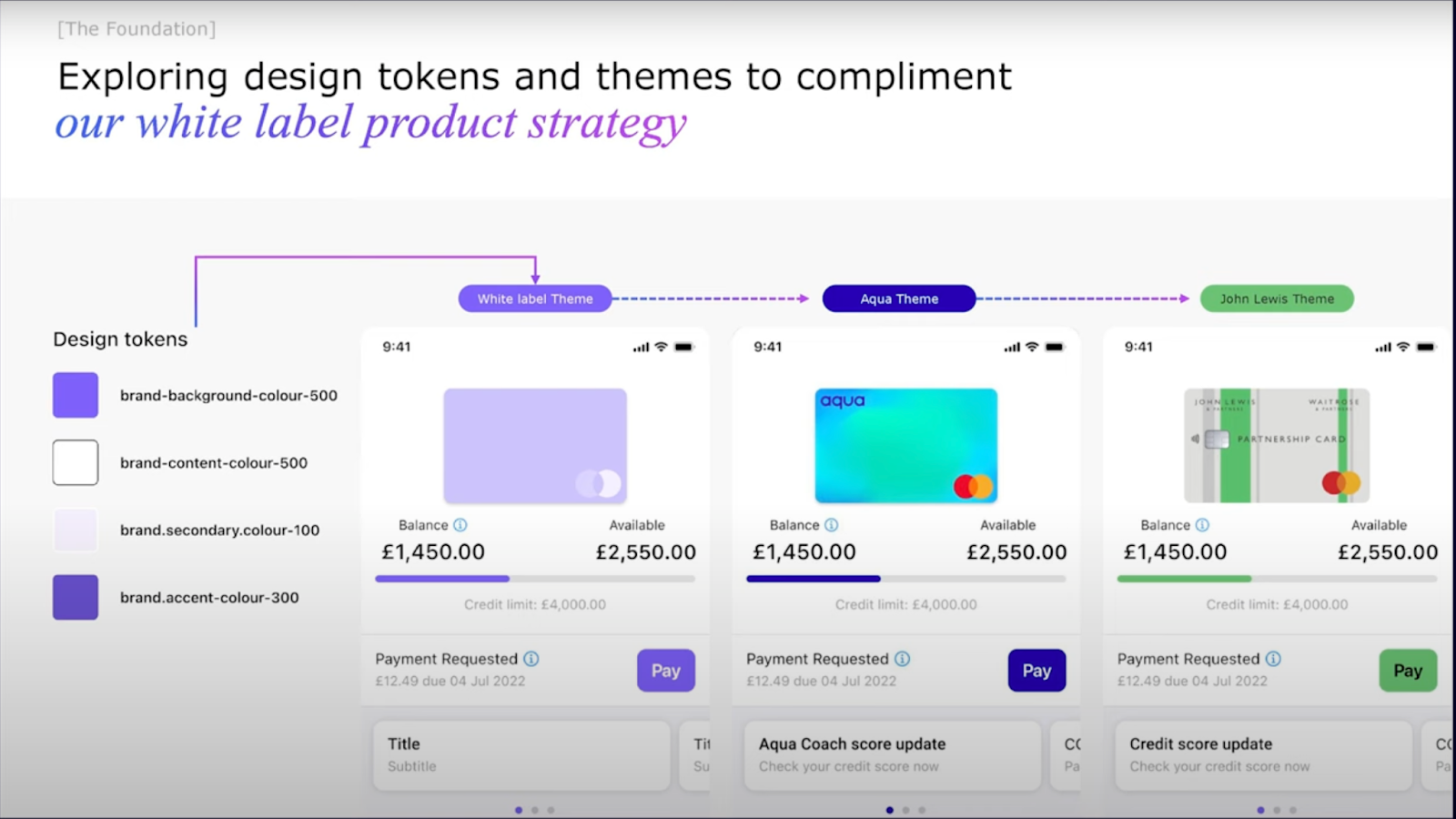Click the purple credit usage bar in White label phone
This screenshot has width=1456, height=819.
[442, 579]
